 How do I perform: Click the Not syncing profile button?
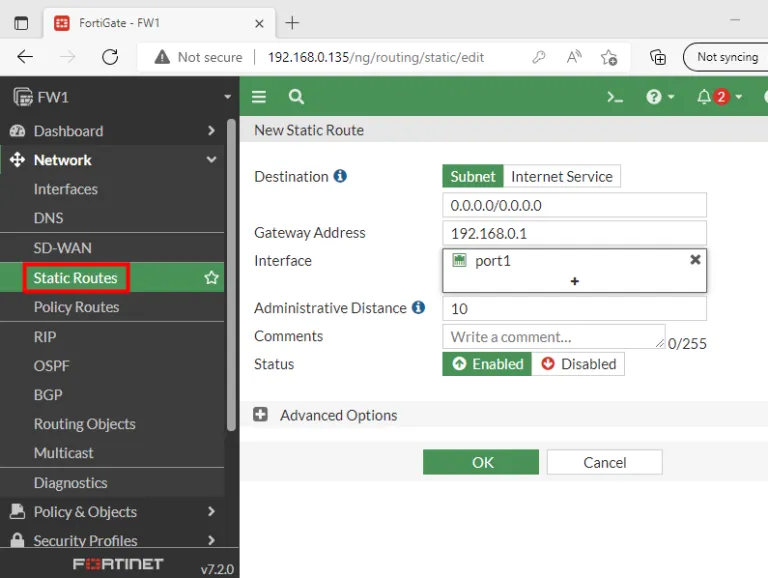click(727, 57)
